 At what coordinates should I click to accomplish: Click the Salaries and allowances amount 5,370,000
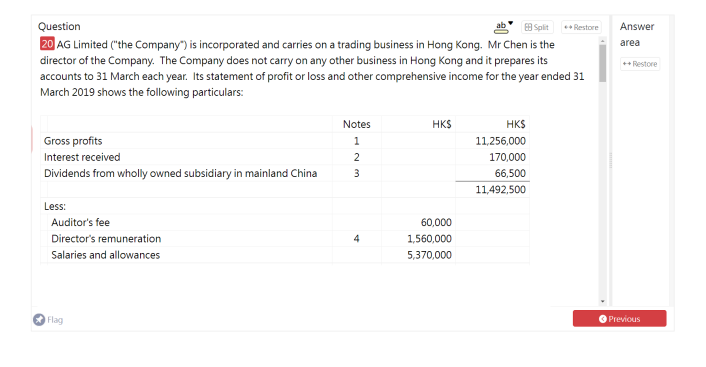point(429,255)
